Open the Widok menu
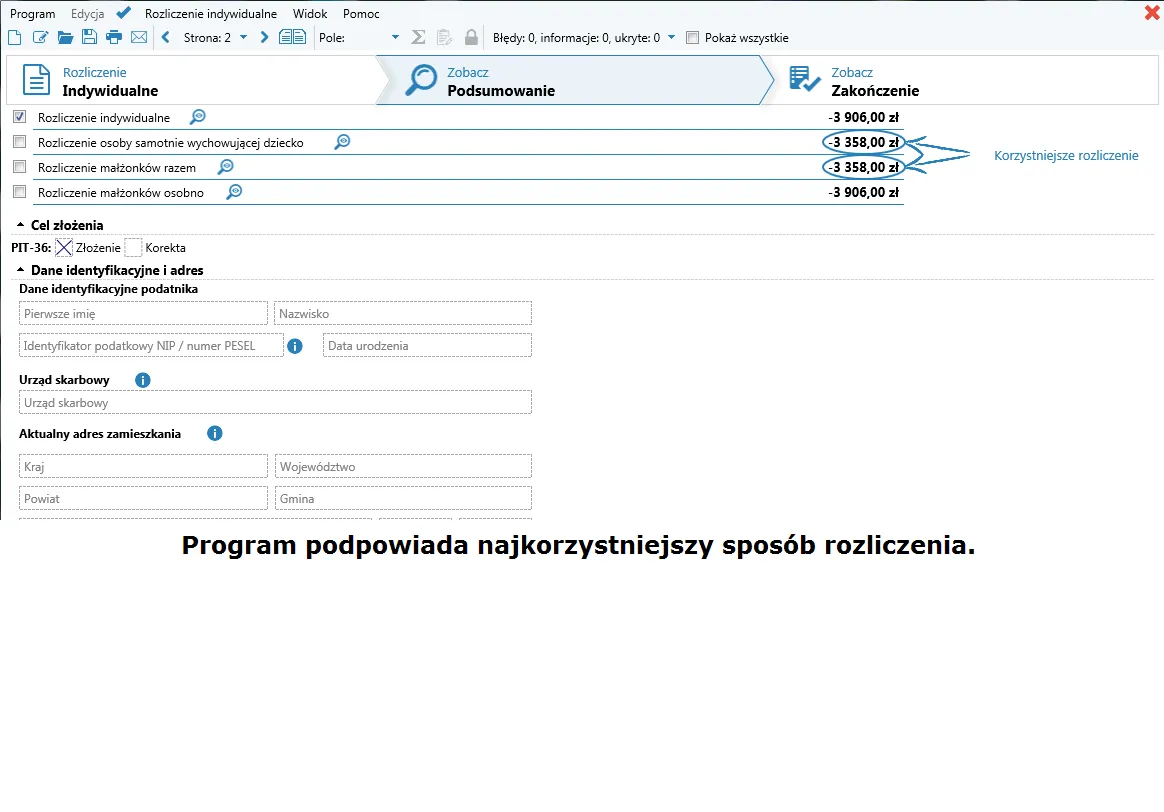The height and width of the screenshot is (812, 1164). [x=310, y=14]
